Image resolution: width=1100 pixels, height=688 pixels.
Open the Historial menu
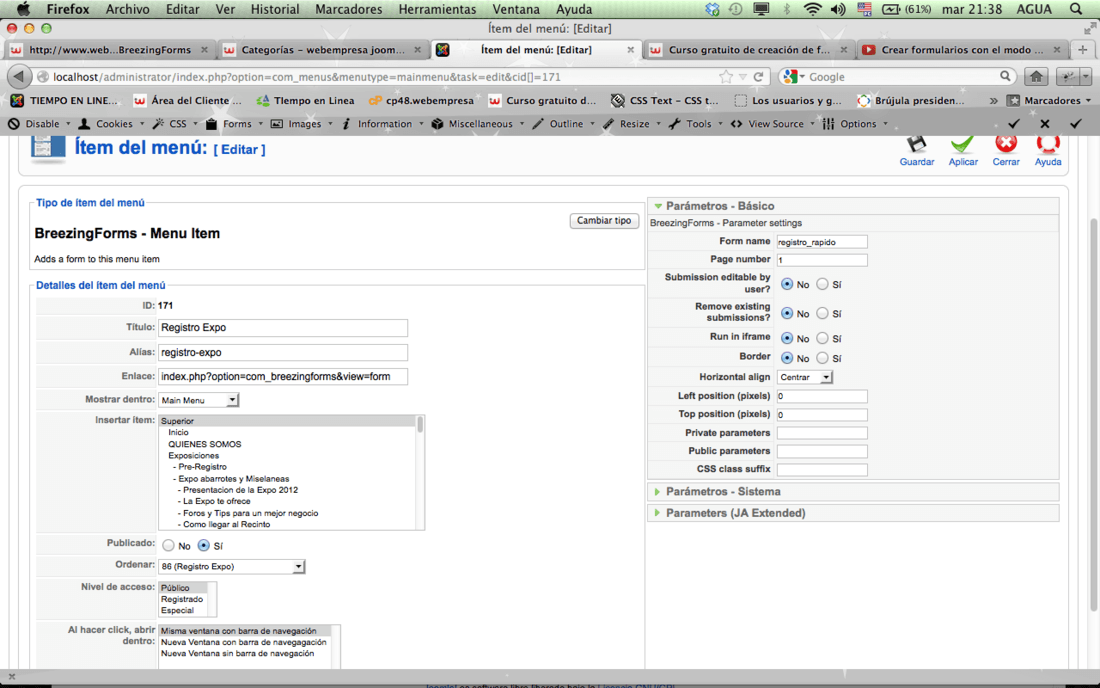pos(274,9)
